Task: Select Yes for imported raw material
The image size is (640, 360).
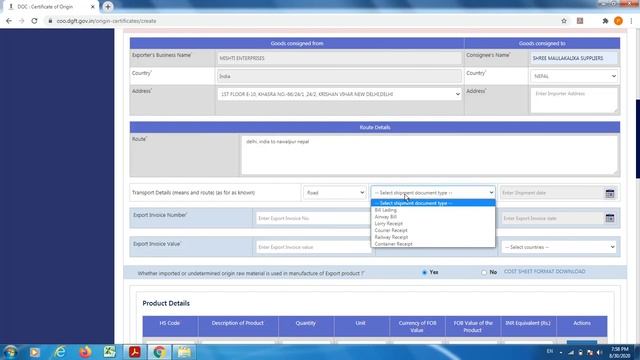Action: (424, 272)
